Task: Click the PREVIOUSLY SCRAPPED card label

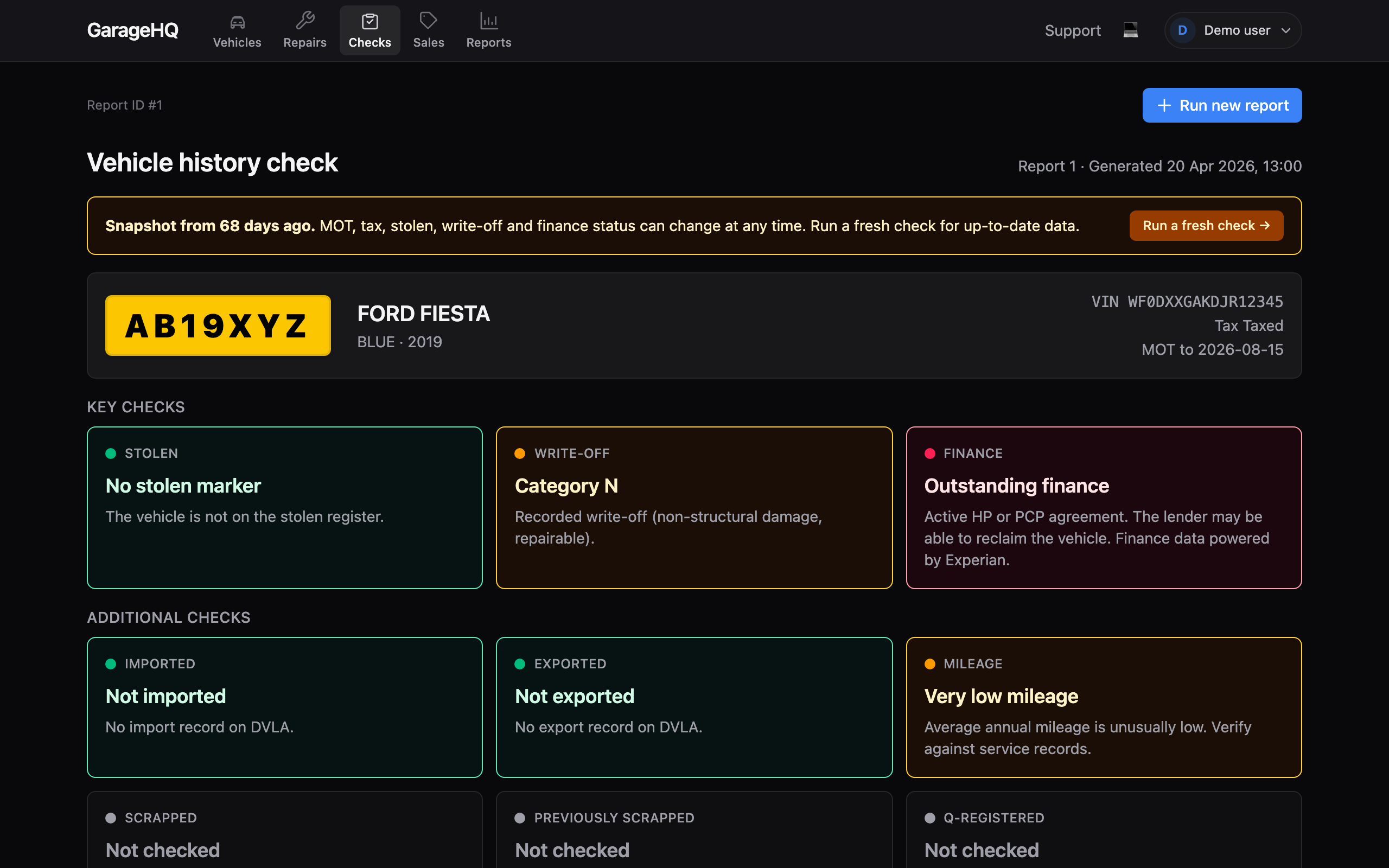Action: pos(614,818)
